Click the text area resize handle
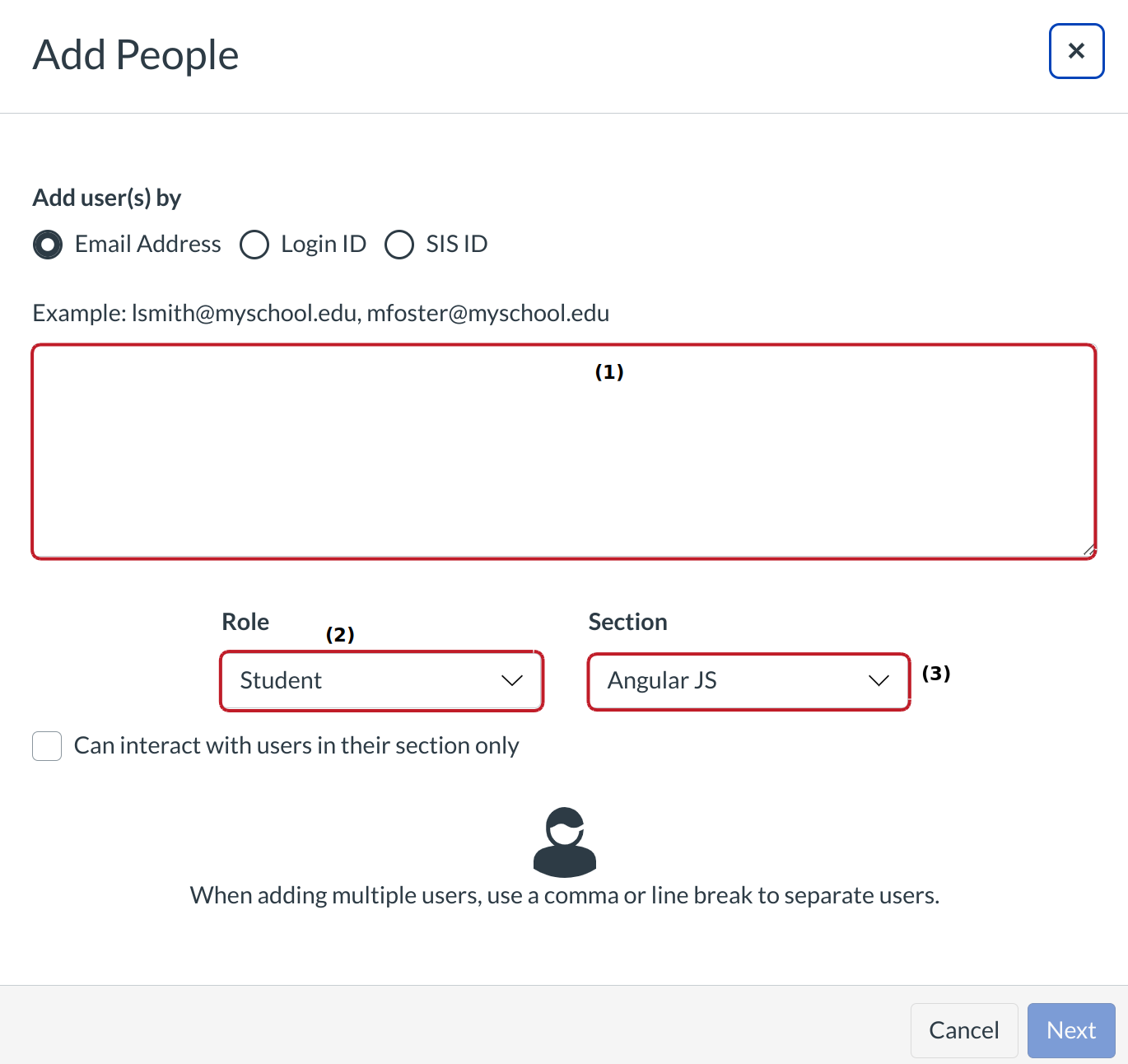Viewport: 1128px width, 1064px height. (x=1088, y=550)
